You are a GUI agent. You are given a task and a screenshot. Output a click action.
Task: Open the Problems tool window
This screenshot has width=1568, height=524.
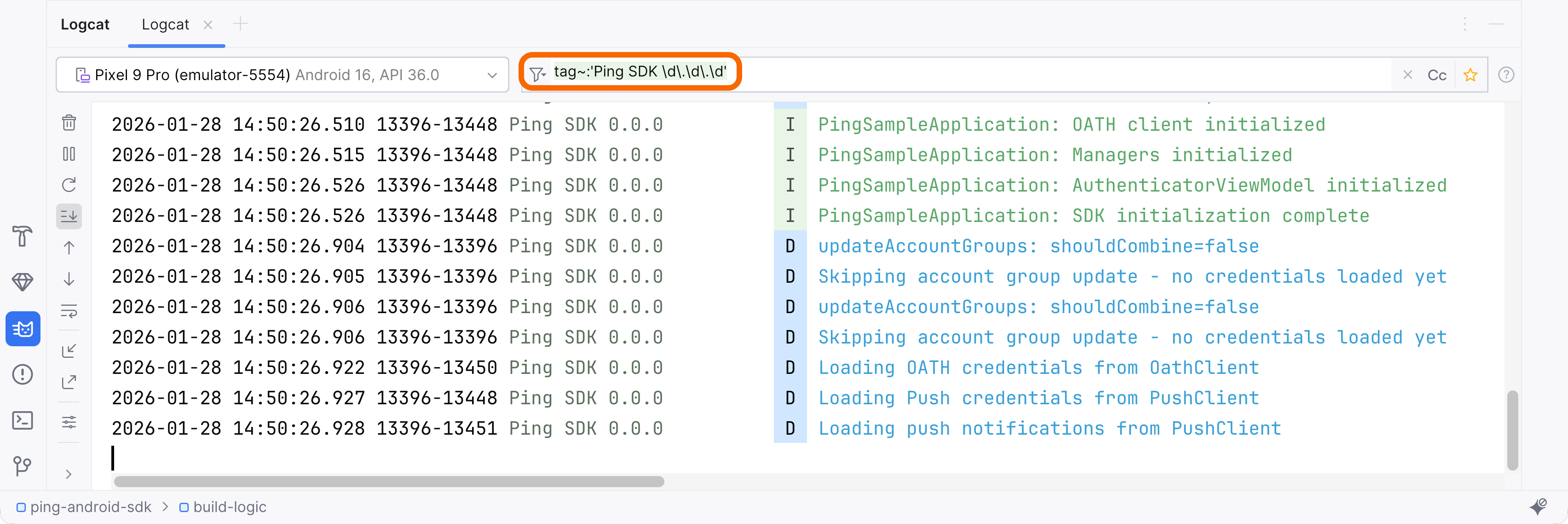(x=23, y=374)
